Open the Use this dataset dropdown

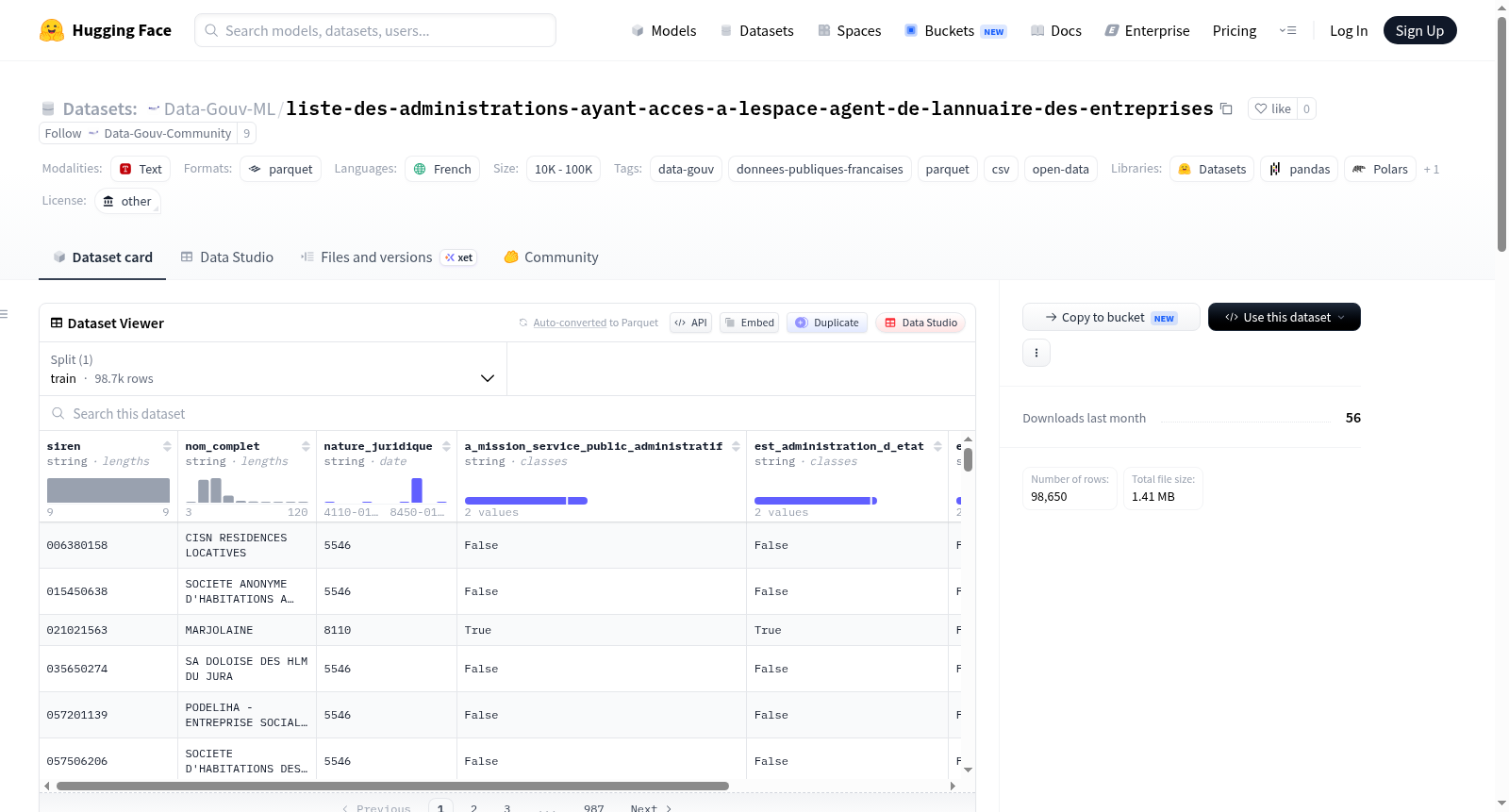(1284, 317)
